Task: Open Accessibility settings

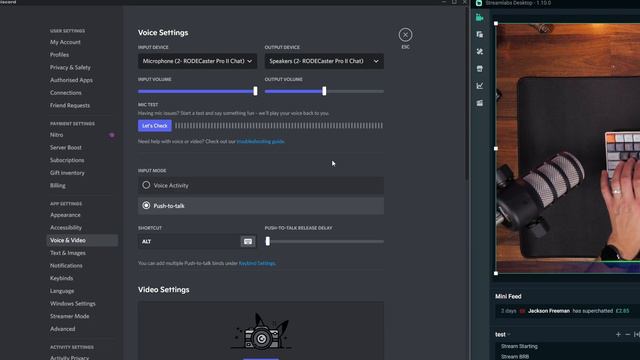Action: (66, 227)
